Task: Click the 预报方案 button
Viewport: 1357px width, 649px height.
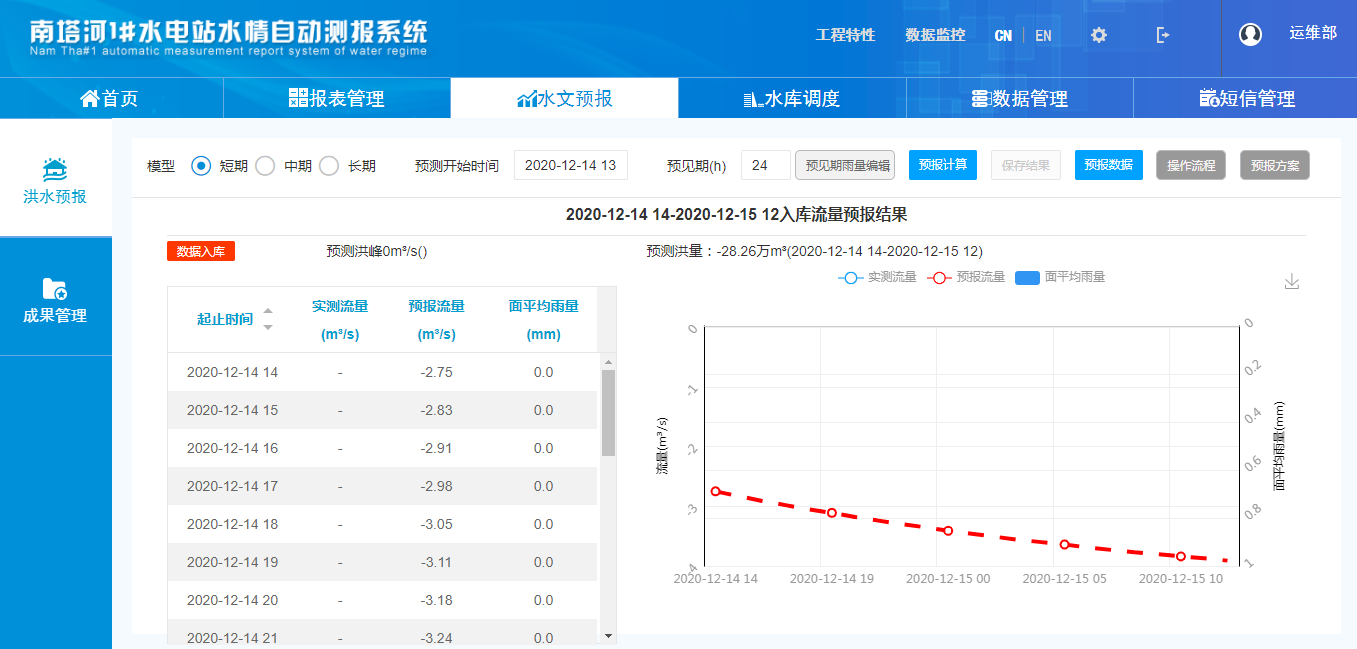Action: pyautogui.click(x=1275, y=165)
